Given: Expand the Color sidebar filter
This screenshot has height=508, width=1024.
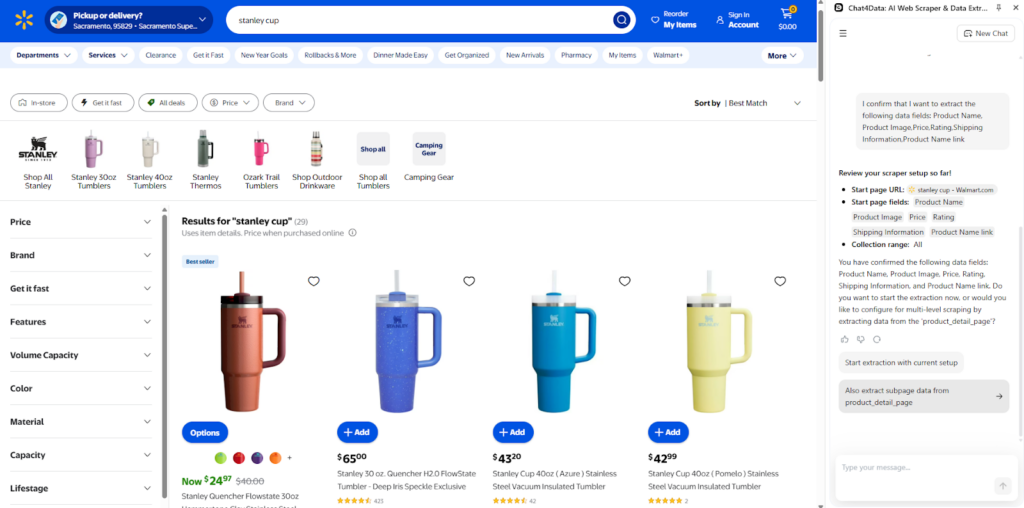Looking at the screenshot, I should tap(81, 389).
